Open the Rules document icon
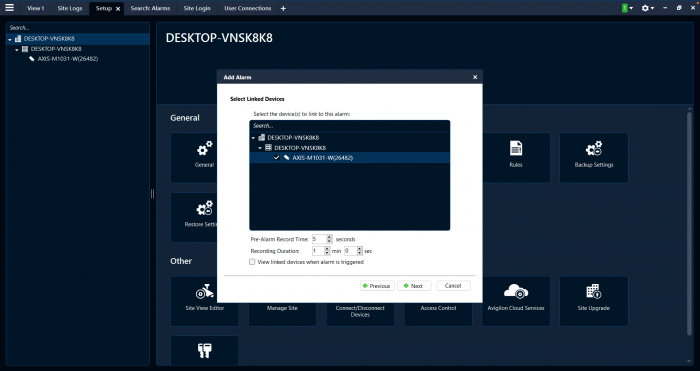This screenshot has width=700, height=371. click(516, 148)
